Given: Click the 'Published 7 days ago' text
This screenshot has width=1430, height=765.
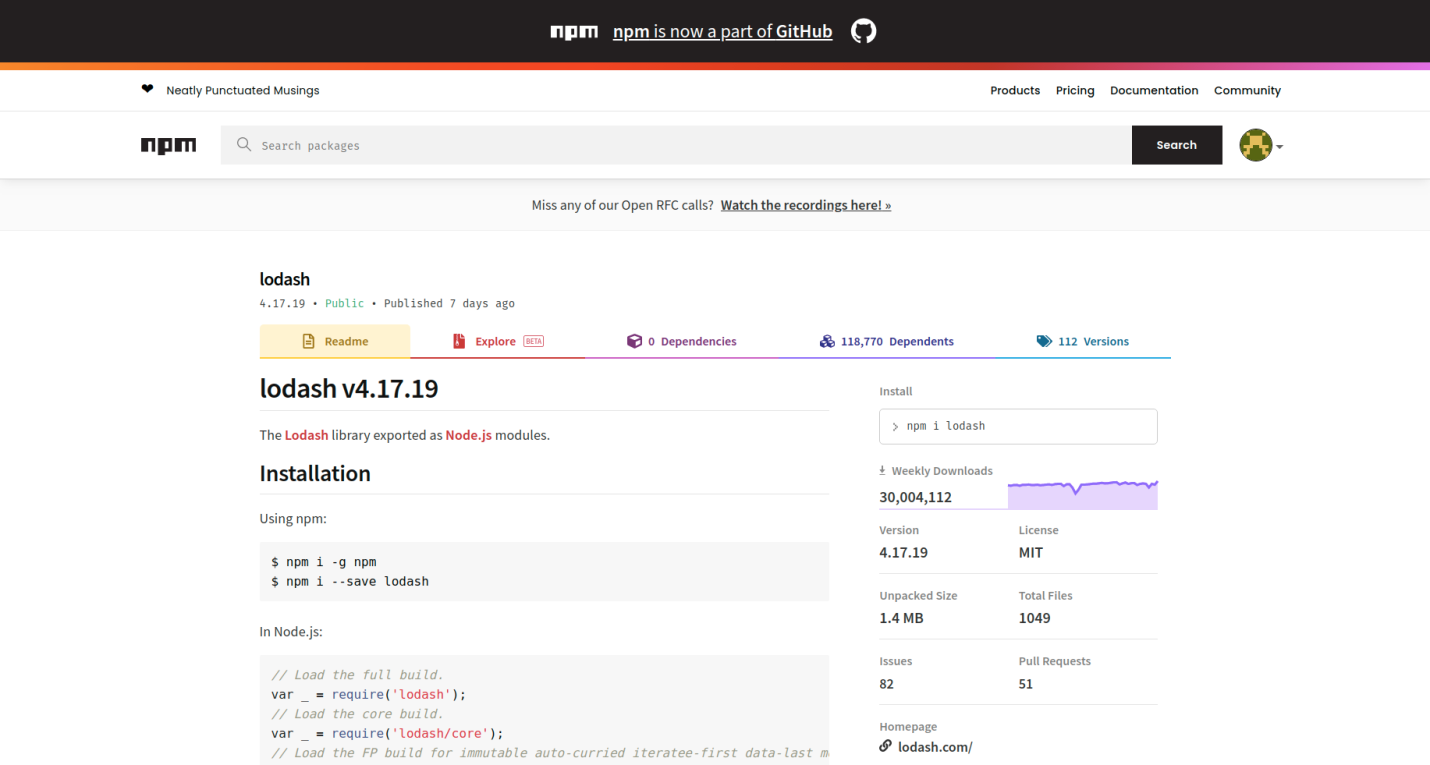Looking at the screenshot, I should (x=449, y=303).
